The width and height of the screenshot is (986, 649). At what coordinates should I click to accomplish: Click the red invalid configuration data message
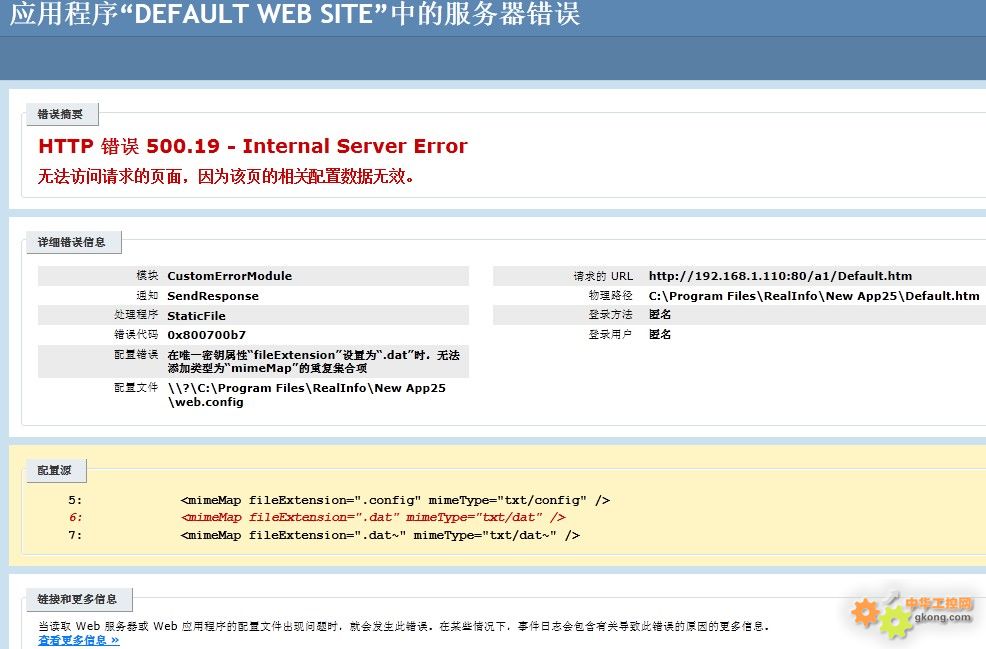click(x=226, y=177)
